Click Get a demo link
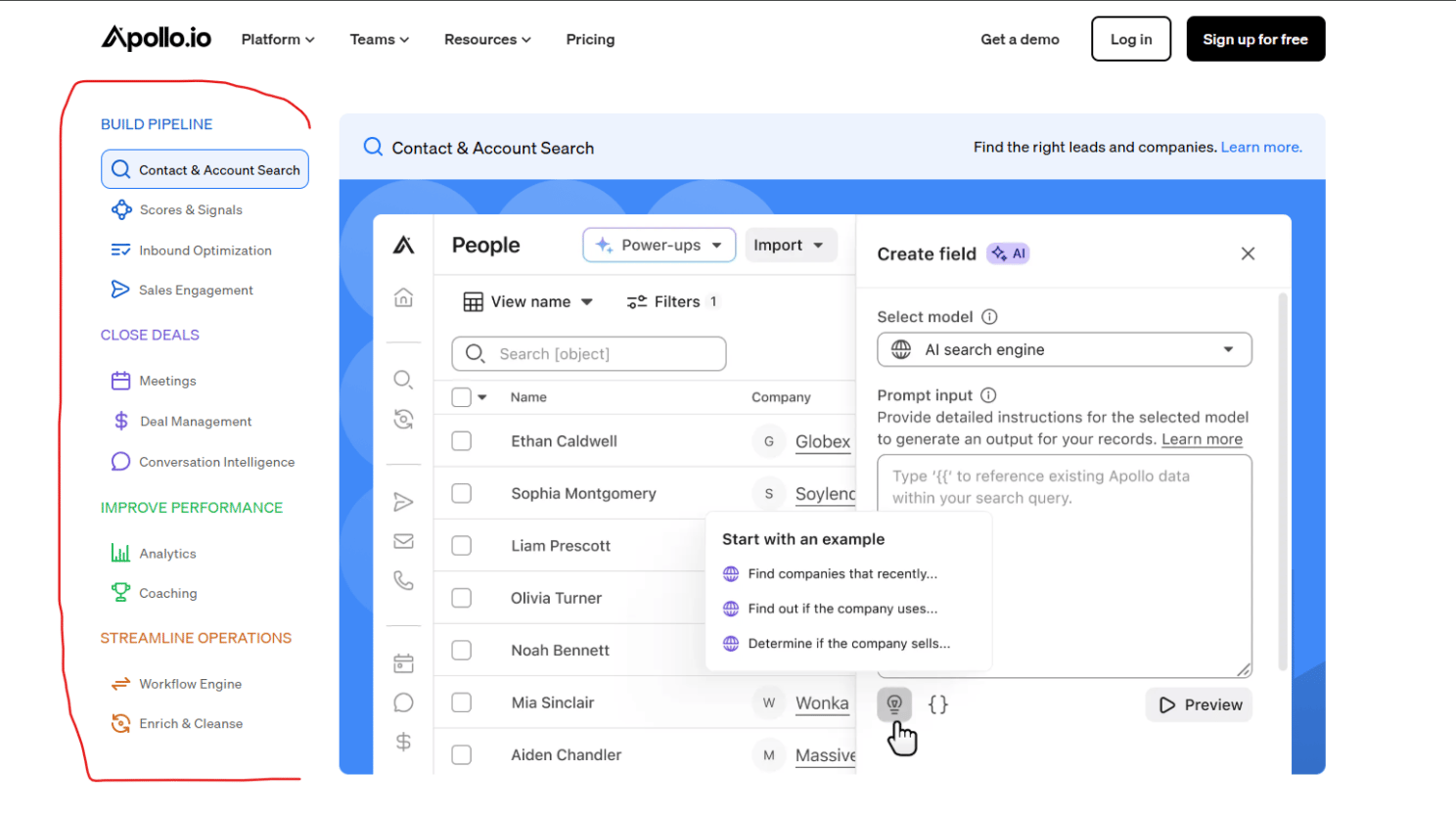 point(1020,39)
